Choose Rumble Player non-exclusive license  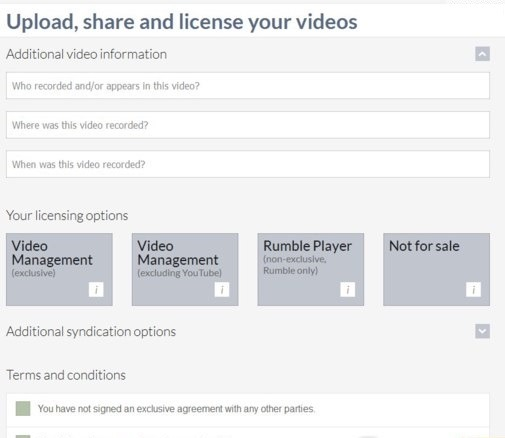(x=311, y=269)
